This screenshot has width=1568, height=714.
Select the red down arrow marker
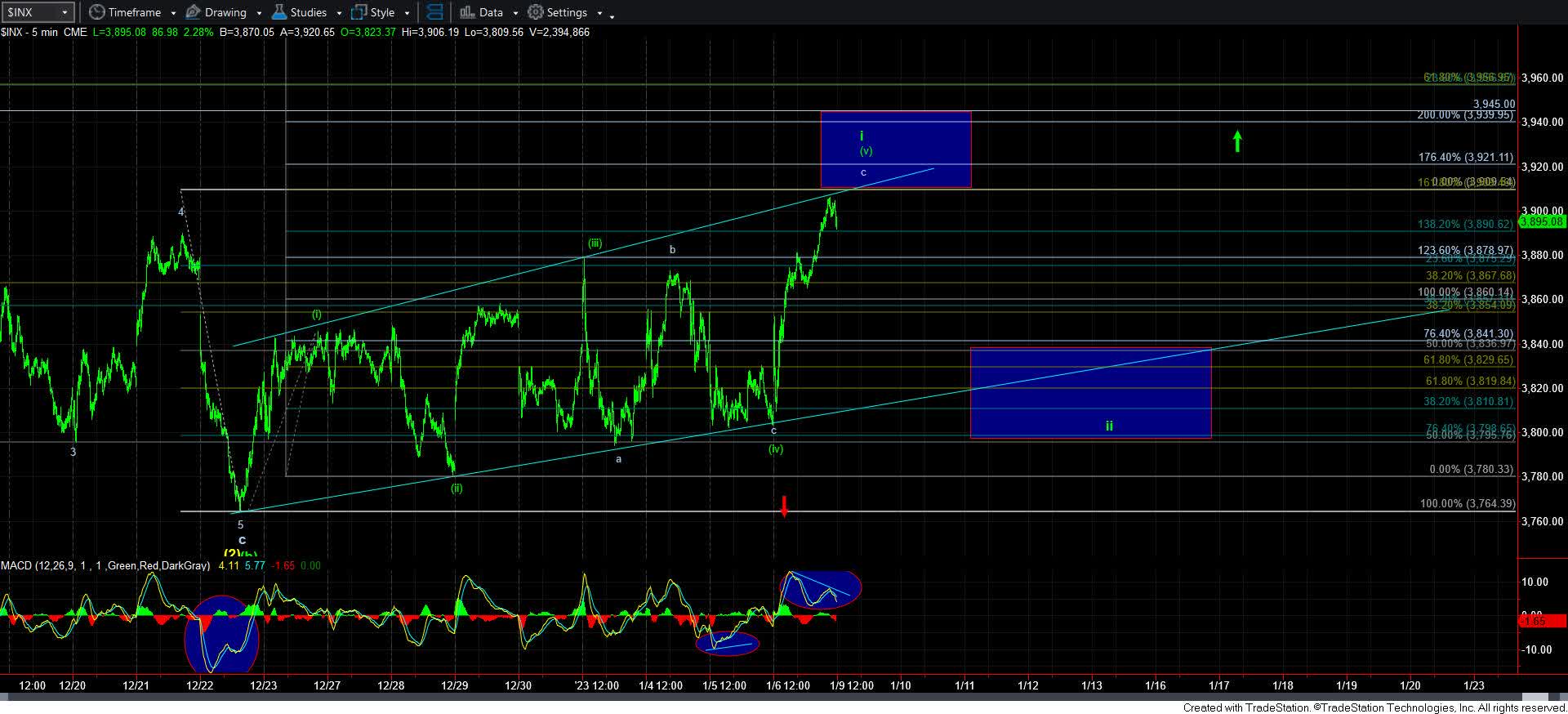[784, 506]
